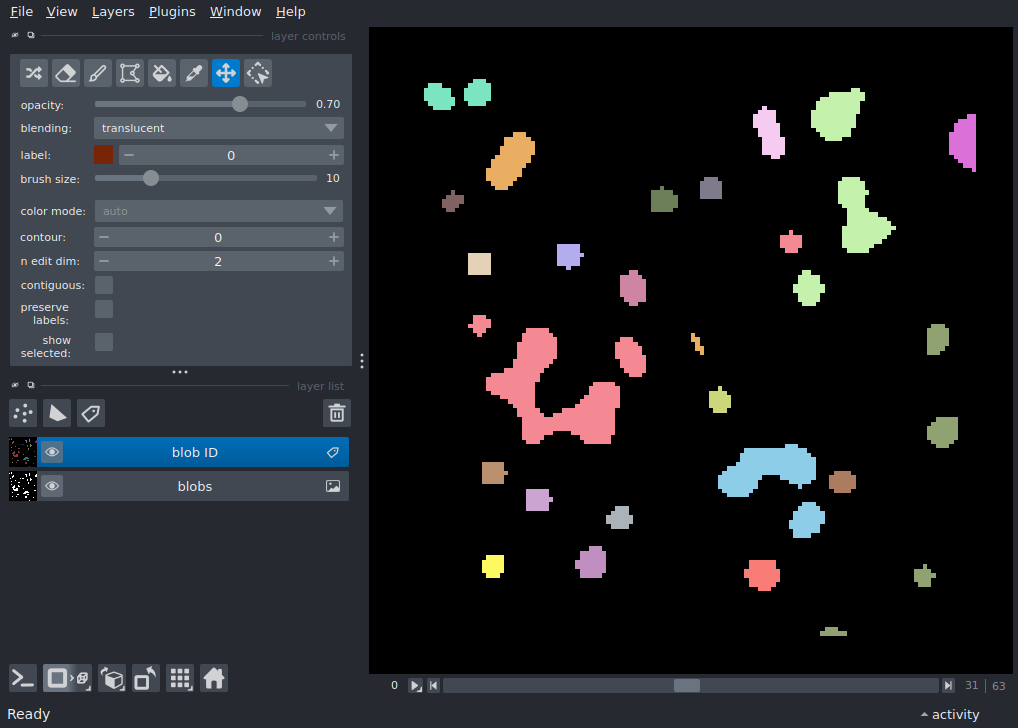Click the opacity slider handle

(x=240, y=104)
